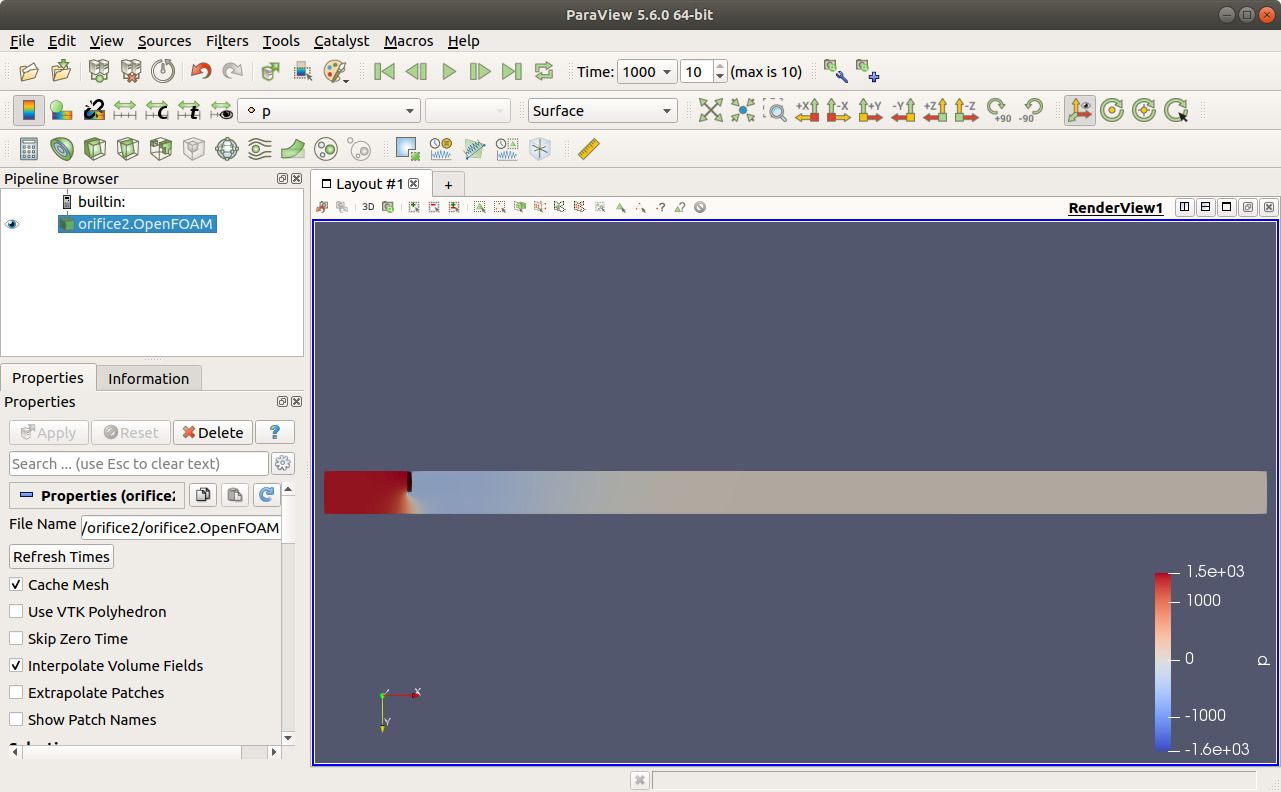The height and width of the screenshot is (792, 1281).
Task: Open the color array 'p' dropdown
Action: [x=329, y=111]
